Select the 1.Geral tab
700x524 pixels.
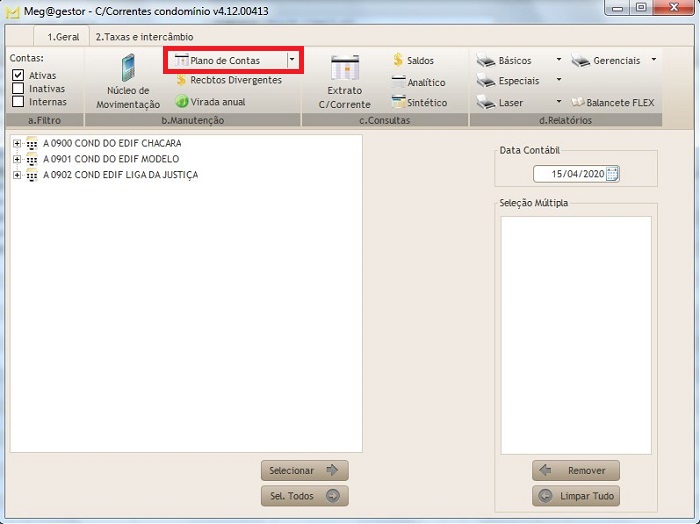(63, 37)
